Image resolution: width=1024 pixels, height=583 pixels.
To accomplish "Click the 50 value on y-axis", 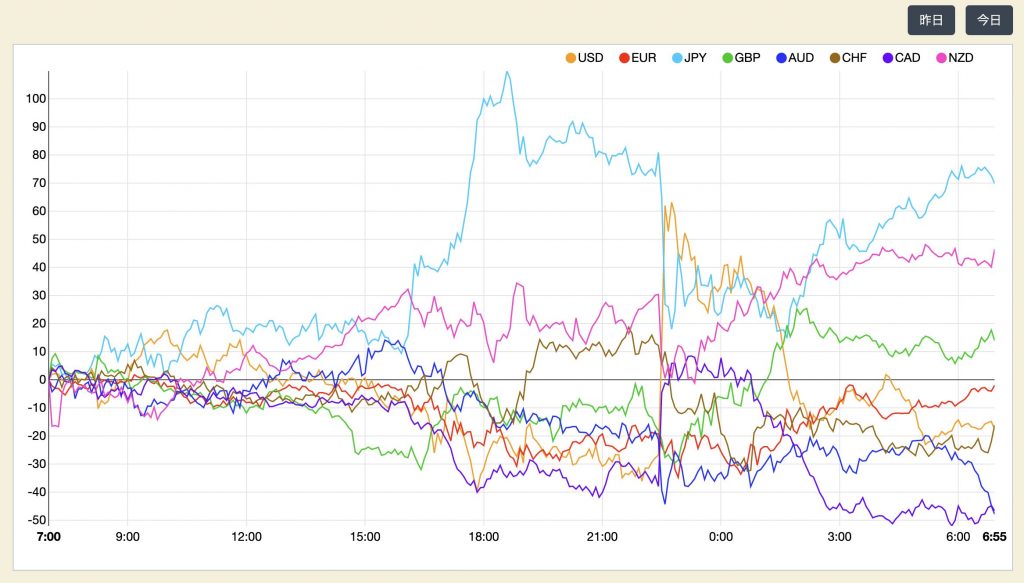I will 39,239.
